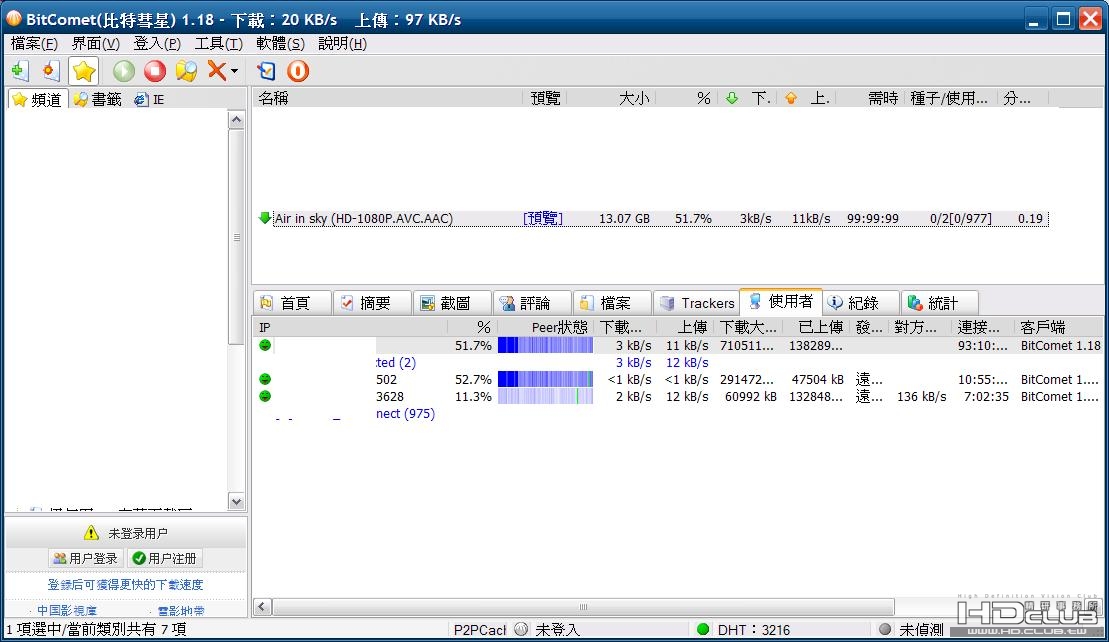Click the red stop task button

[154, 71]
